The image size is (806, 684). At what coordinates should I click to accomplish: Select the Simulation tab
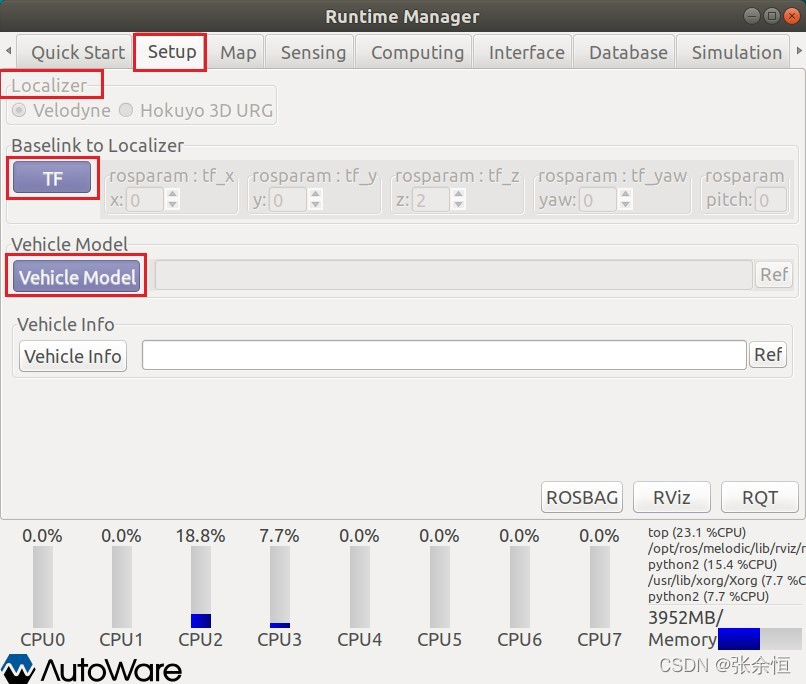(x=736, y=52)
